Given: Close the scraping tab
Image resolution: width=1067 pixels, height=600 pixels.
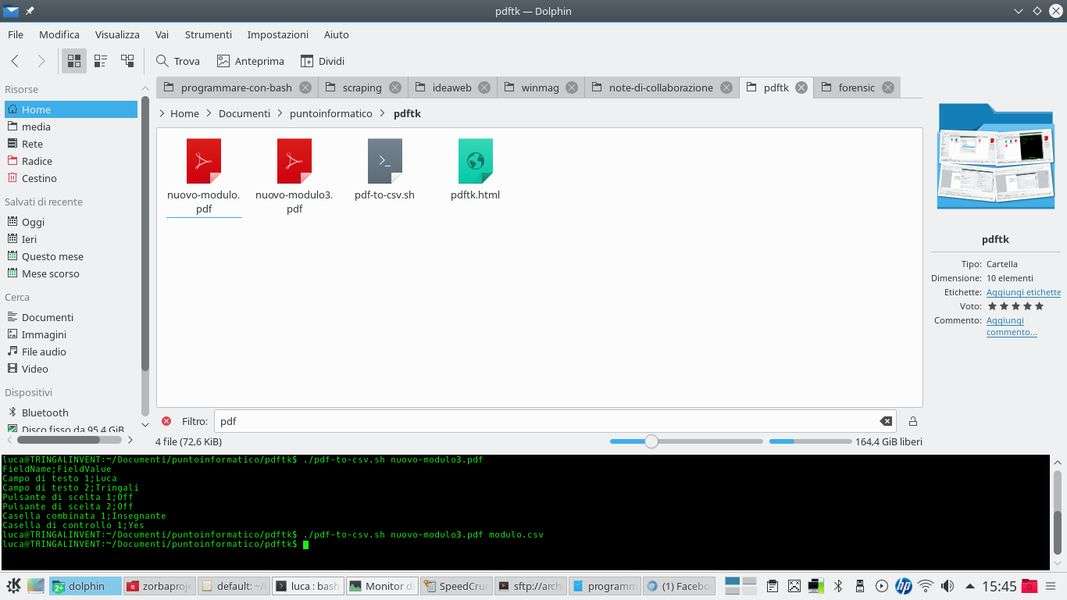Looking at the screenshot, I should [395, 88].
